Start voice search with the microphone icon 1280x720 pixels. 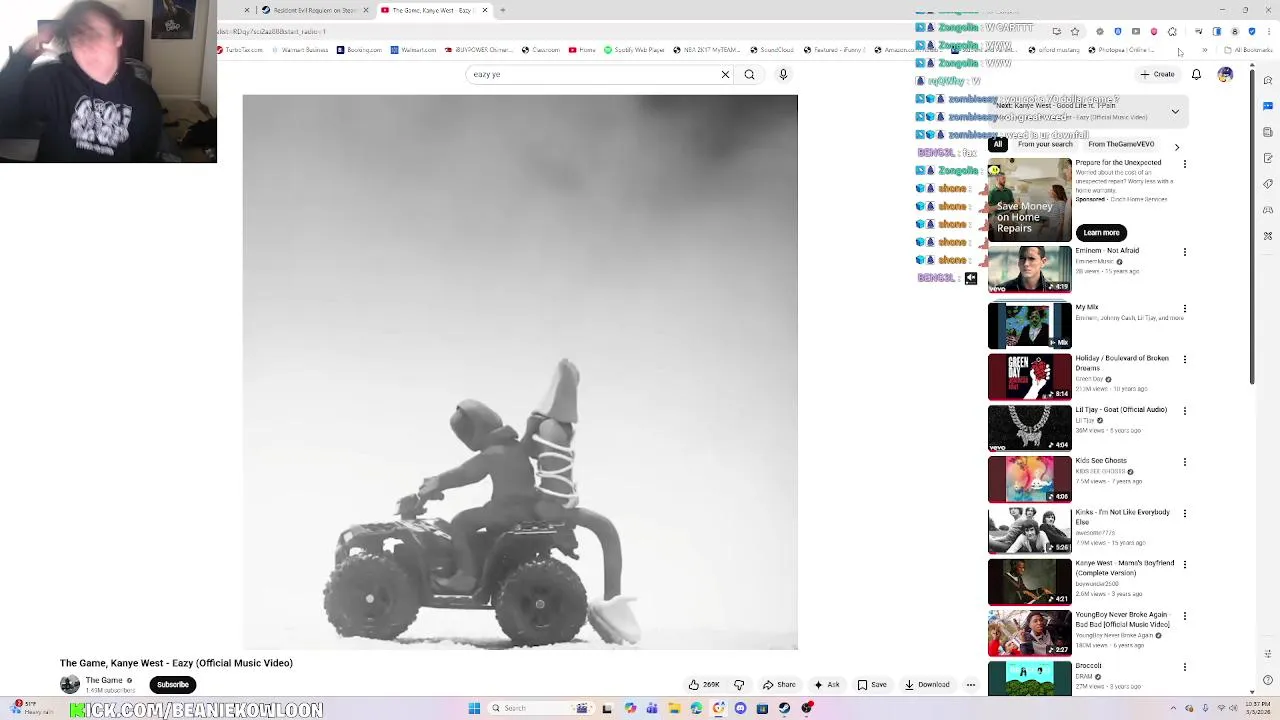783,74
